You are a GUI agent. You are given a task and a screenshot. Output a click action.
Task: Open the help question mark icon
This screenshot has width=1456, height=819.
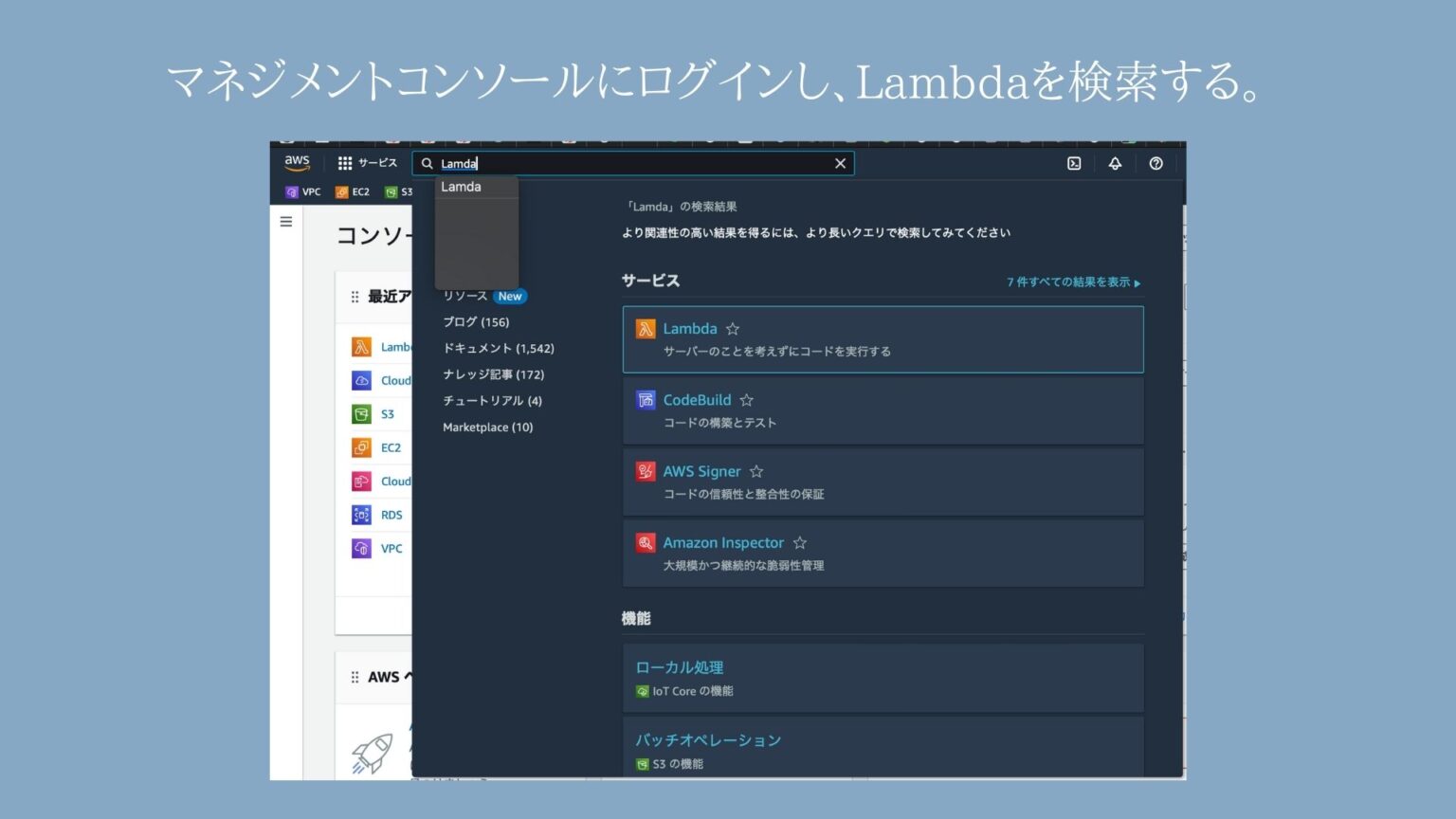pos(1156,163)
